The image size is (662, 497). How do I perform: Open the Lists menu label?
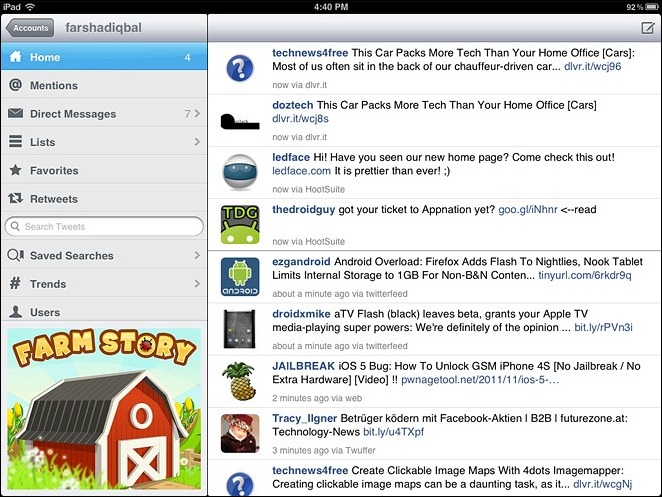click(42, 142)
